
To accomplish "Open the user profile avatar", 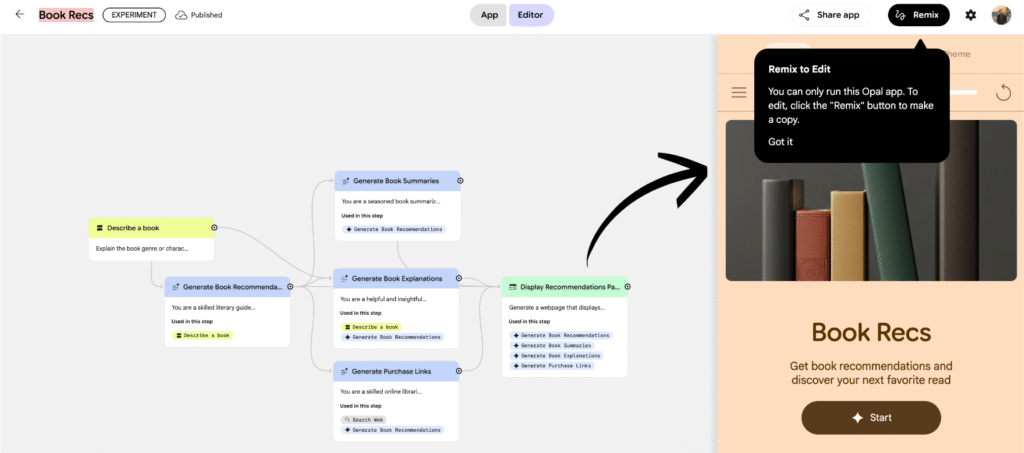I will pos(1001,15).
